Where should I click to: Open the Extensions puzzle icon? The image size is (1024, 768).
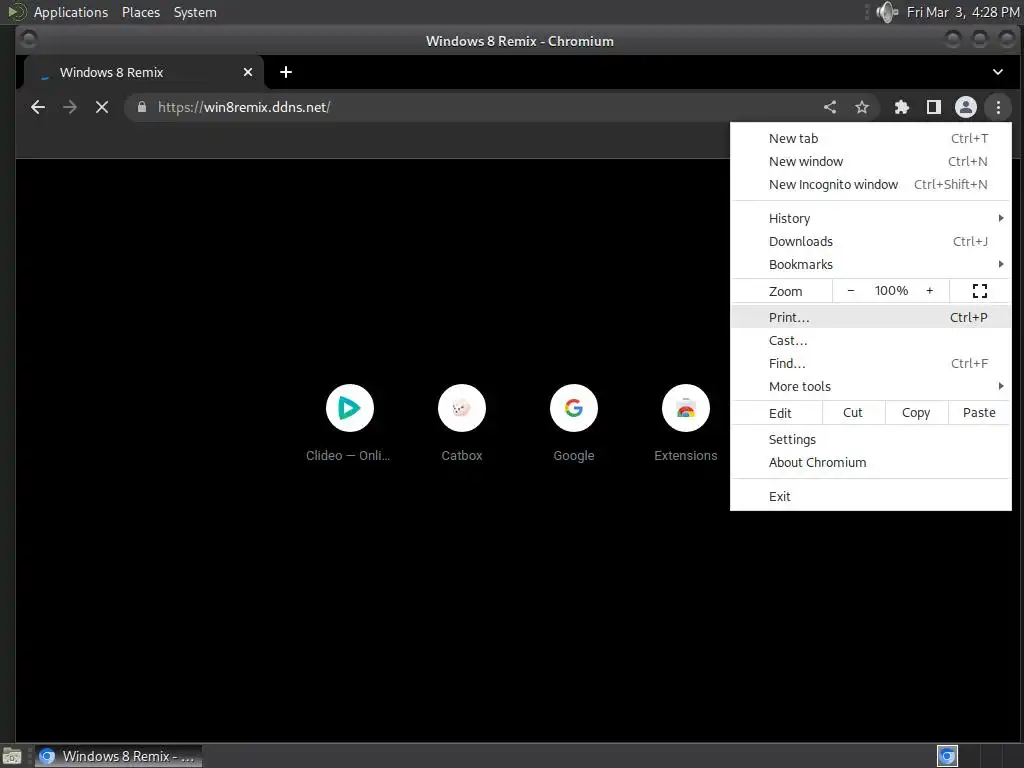point(902,107)
